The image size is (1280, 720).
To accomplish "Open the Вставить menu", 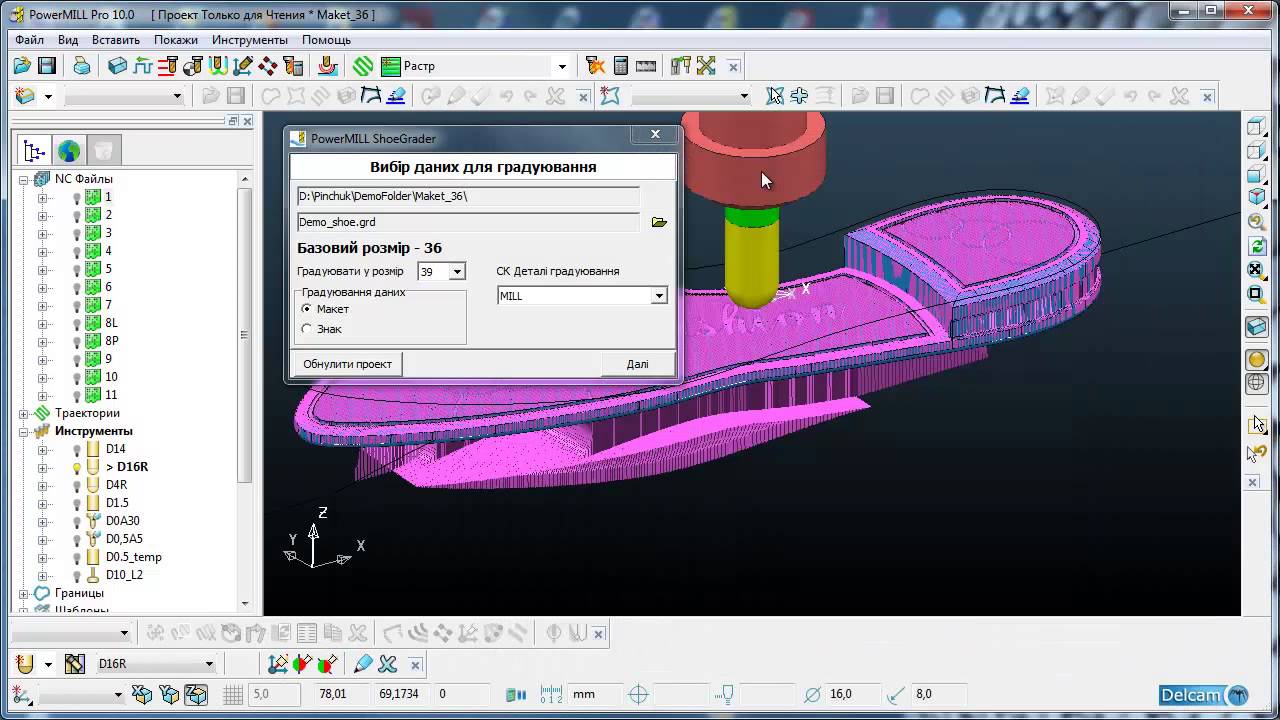I will coord(116,40).
